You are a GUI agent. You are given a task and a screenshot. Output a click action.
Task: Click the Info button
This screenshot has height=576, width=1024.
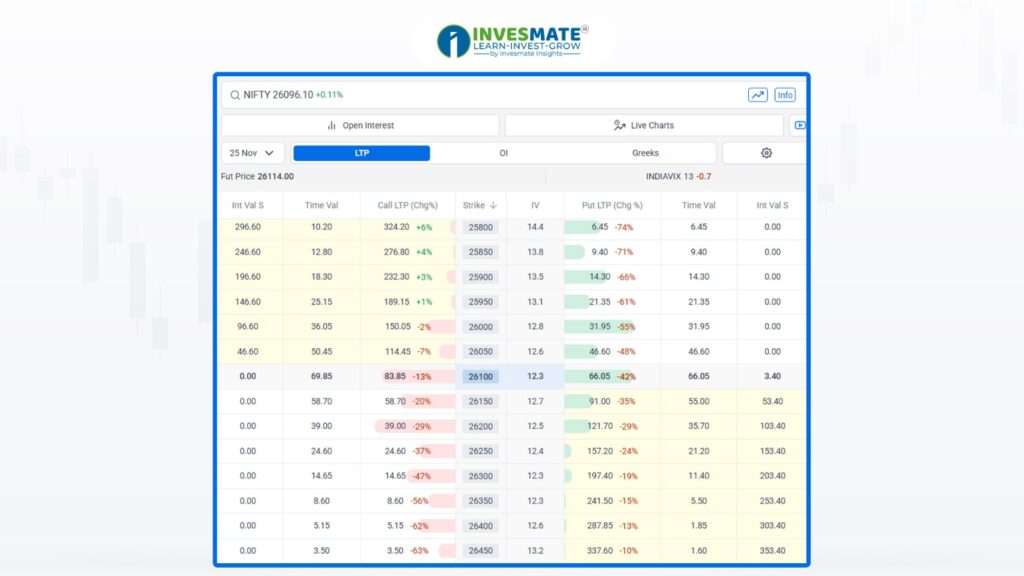[785, 95]
